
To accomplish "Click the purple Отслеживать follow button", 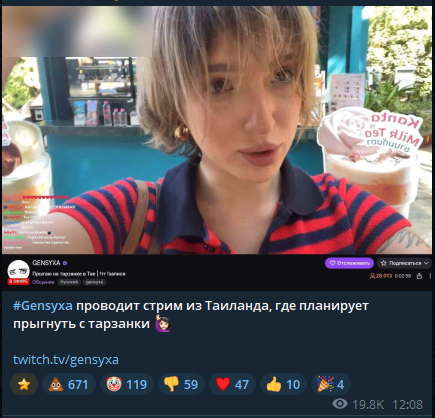I will tap(349, 263).
